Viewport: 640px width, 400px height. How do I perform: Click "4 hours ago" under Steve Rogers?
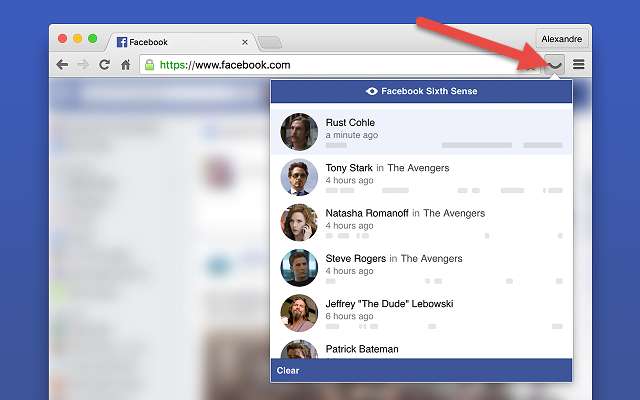pos(349,271)
